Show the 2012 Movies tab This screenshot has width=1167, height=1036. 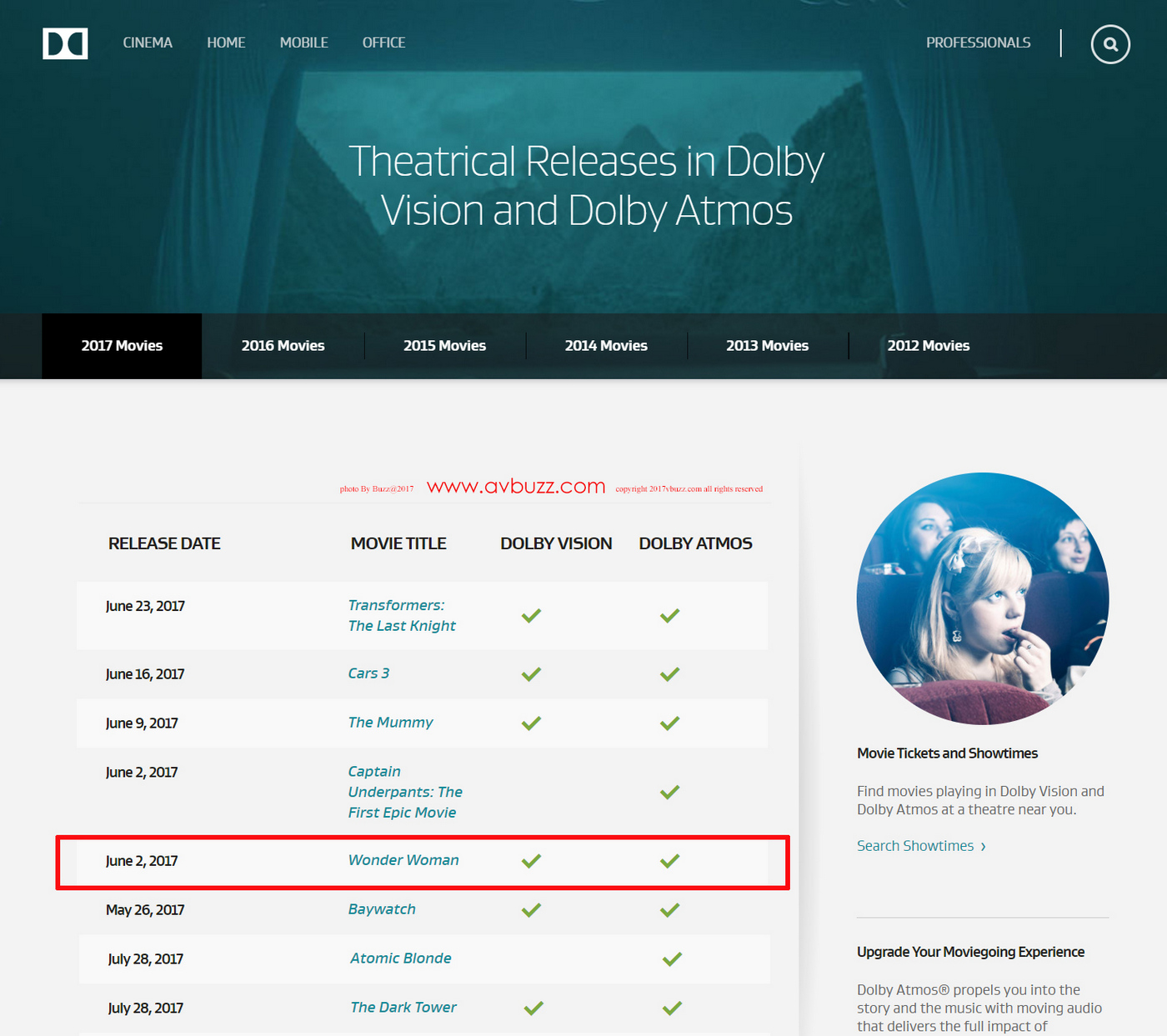928,346
